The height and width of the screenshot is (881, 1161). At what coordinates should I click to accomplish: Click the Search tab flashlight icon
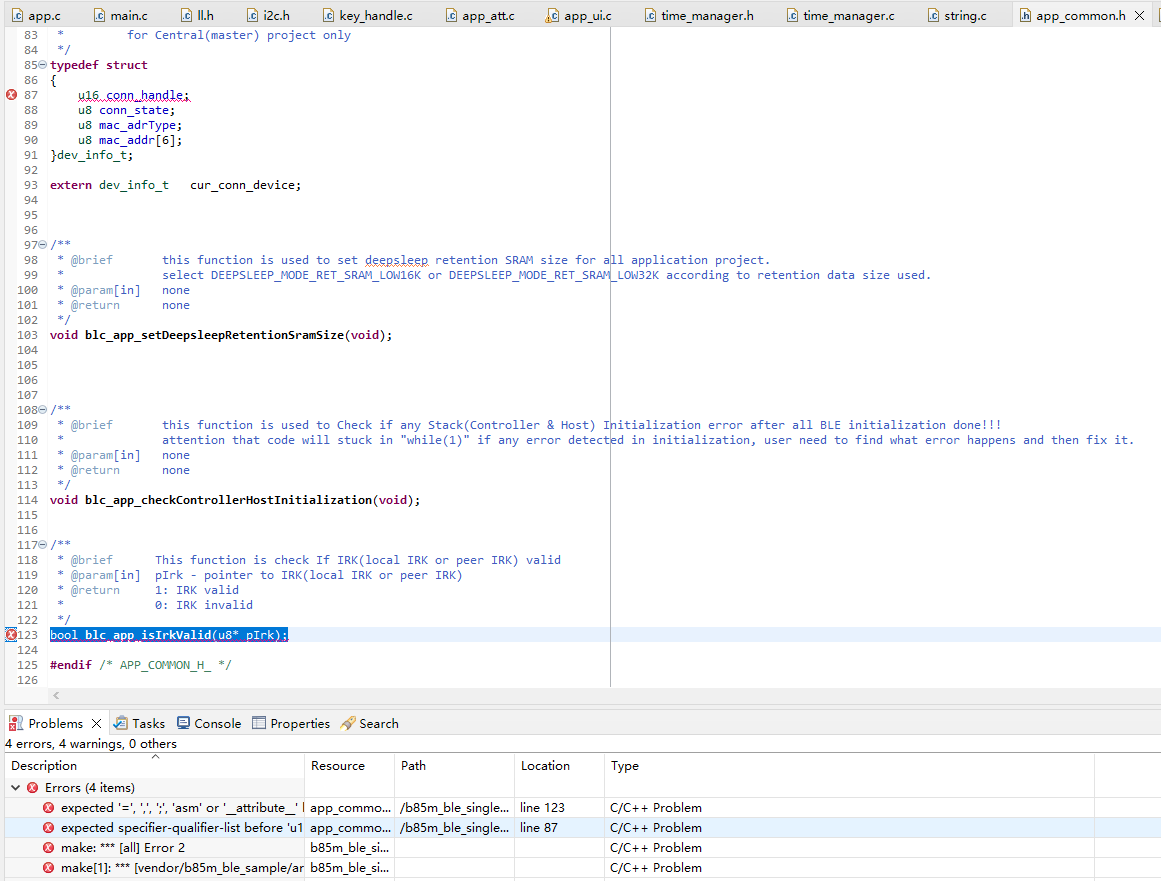[x=347, y=723]
